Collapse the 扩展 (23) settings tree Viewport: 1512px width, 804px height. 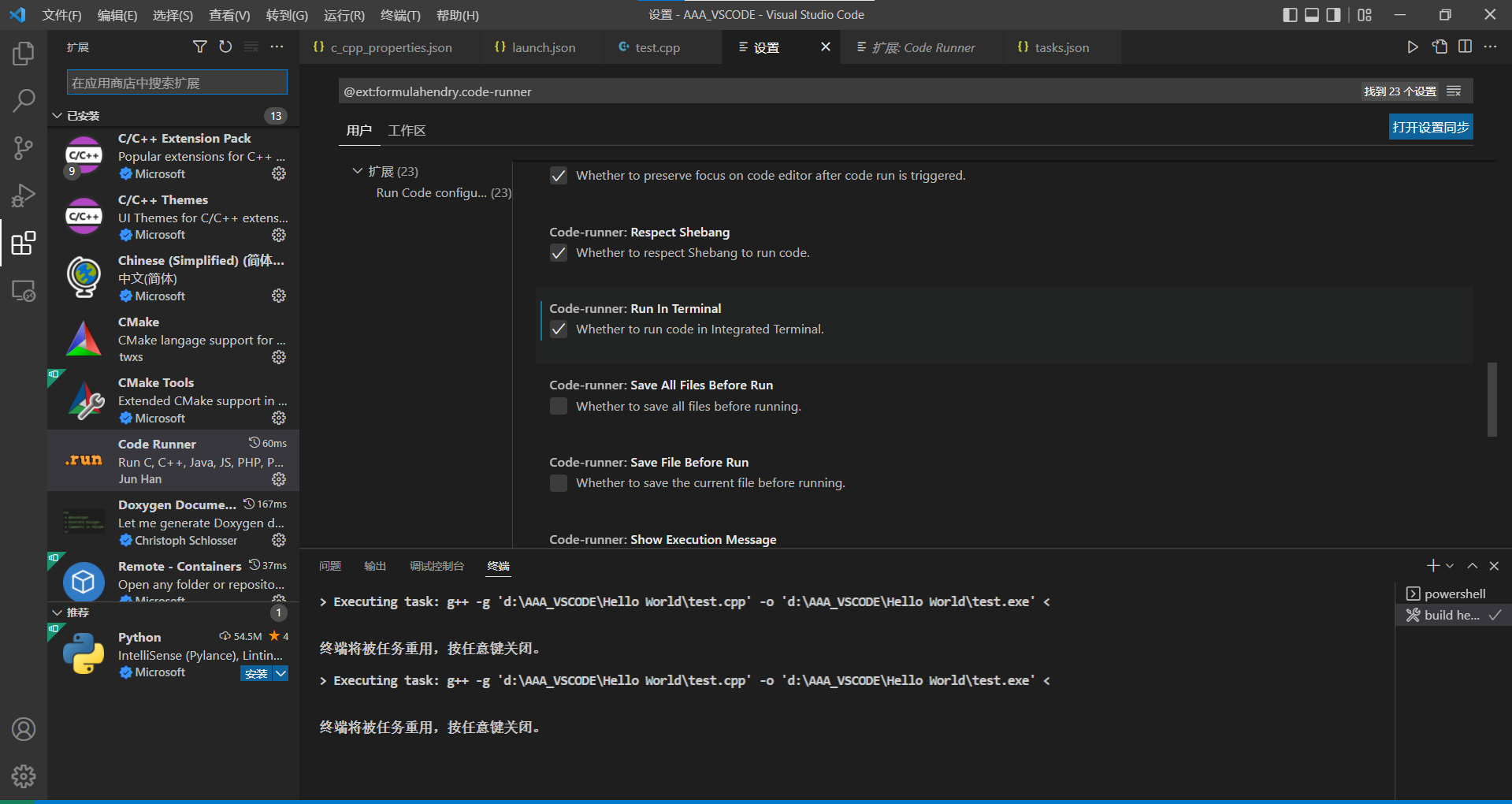[x=356, y=170]
